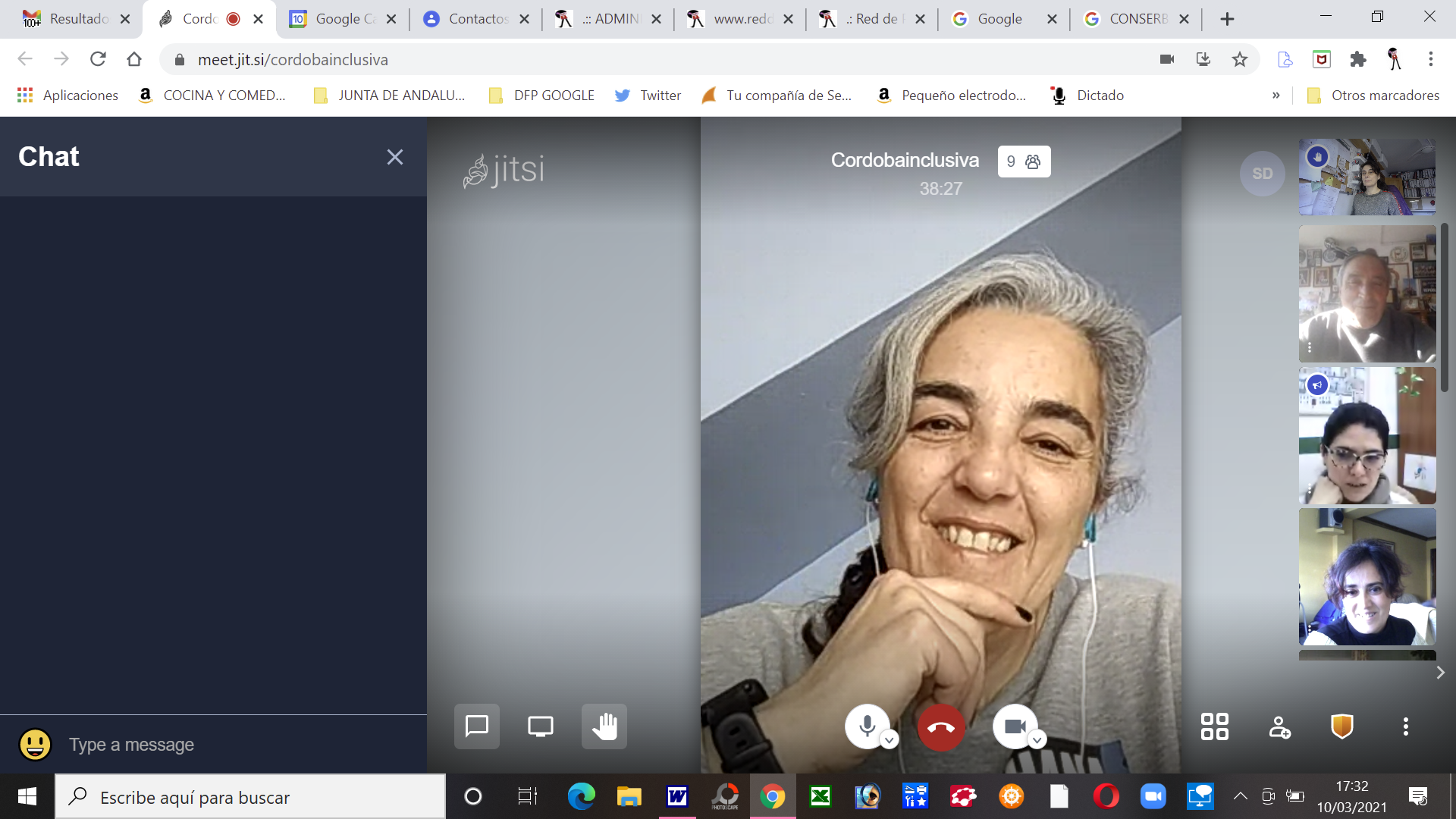Hang up the call
Screen dimensions: 1456x819
(x=941, y=726)
